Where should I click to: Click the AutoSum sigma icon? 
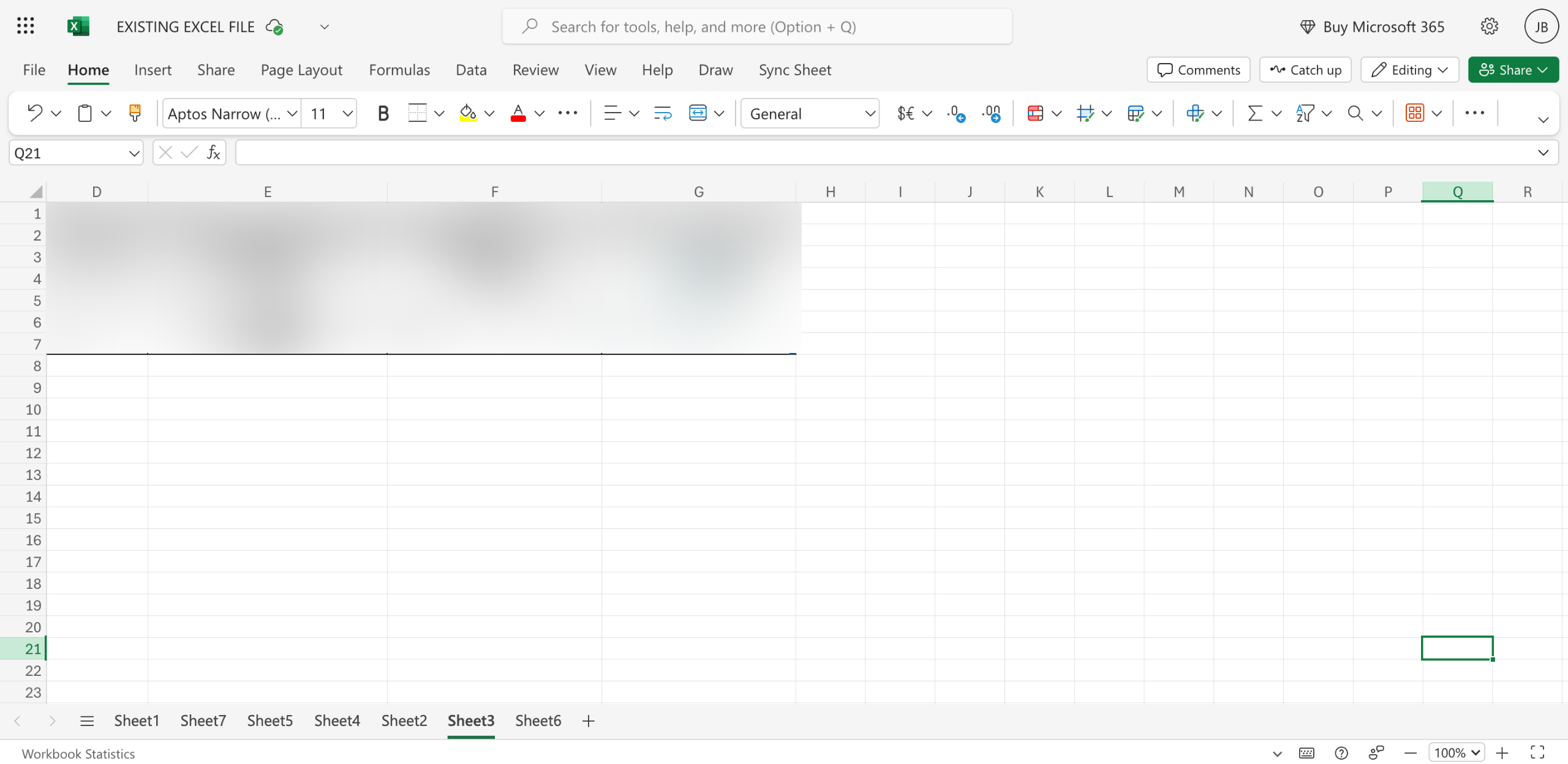tap(1255, 113)
